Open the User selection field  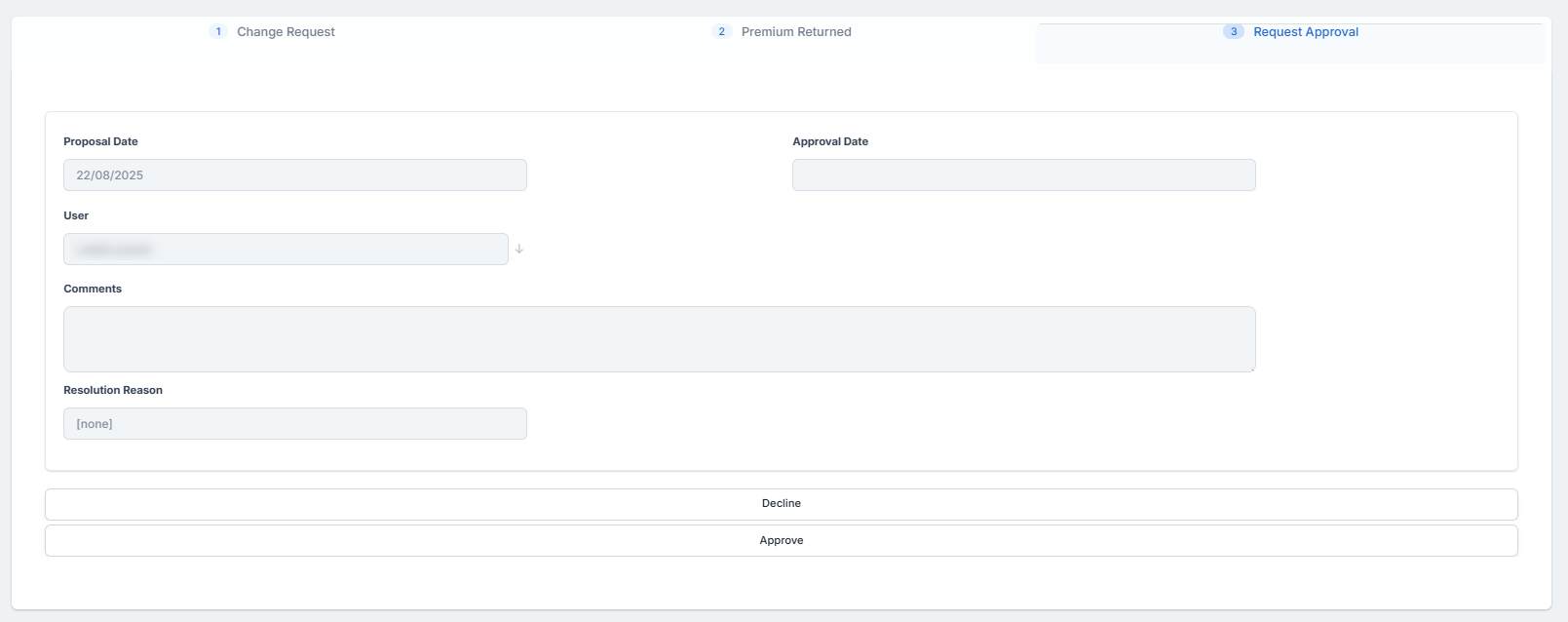286,250
